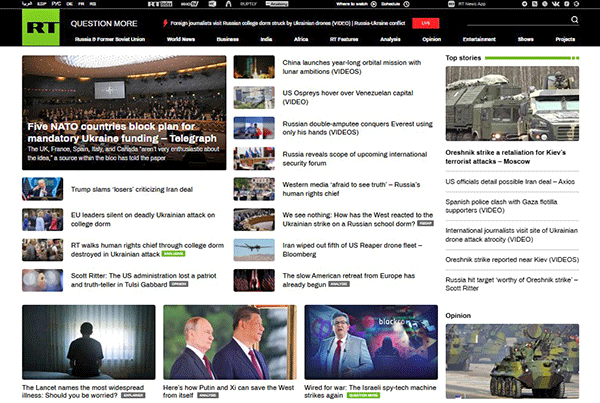Go to the RT Features section

pos(344,39)
